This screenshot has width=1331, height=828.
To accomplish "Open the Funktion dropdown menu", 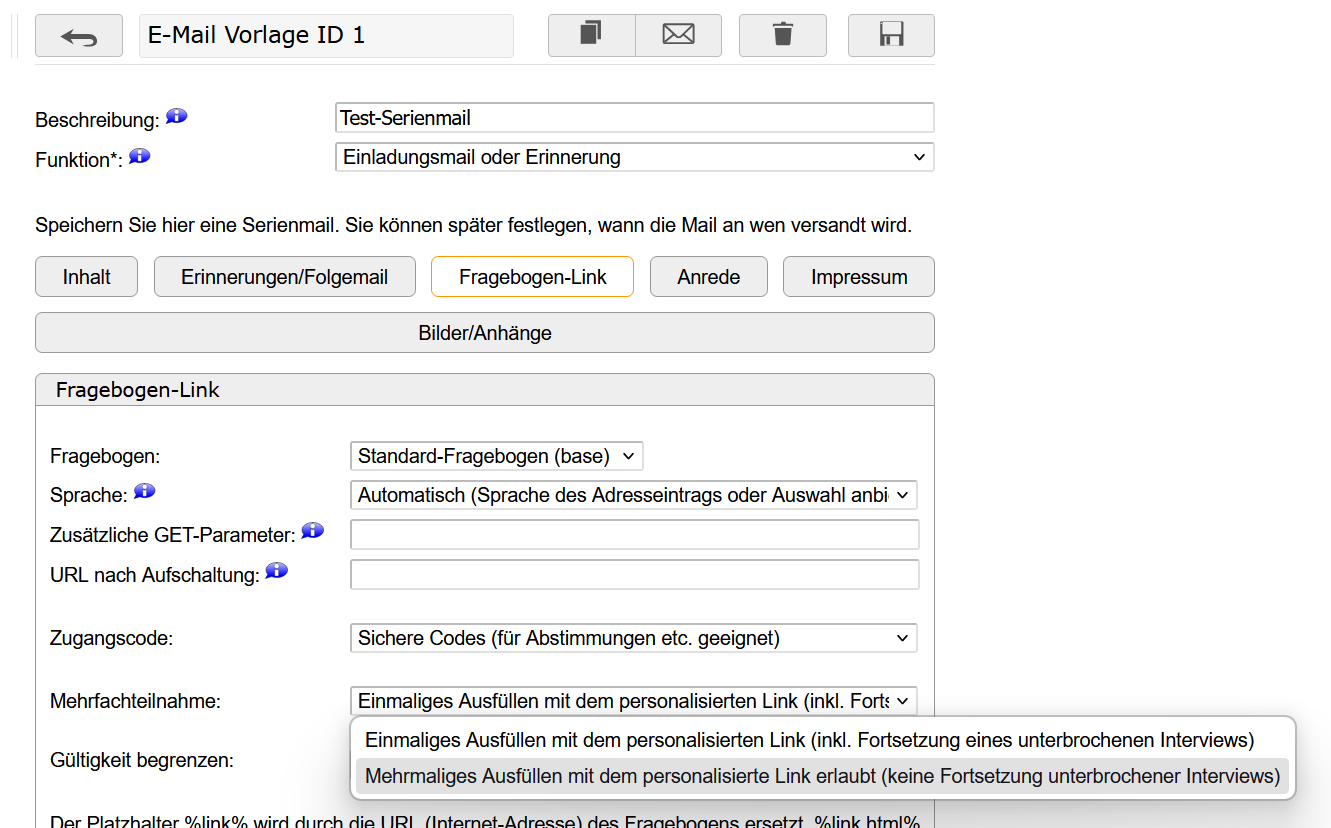I will [634, 156].
